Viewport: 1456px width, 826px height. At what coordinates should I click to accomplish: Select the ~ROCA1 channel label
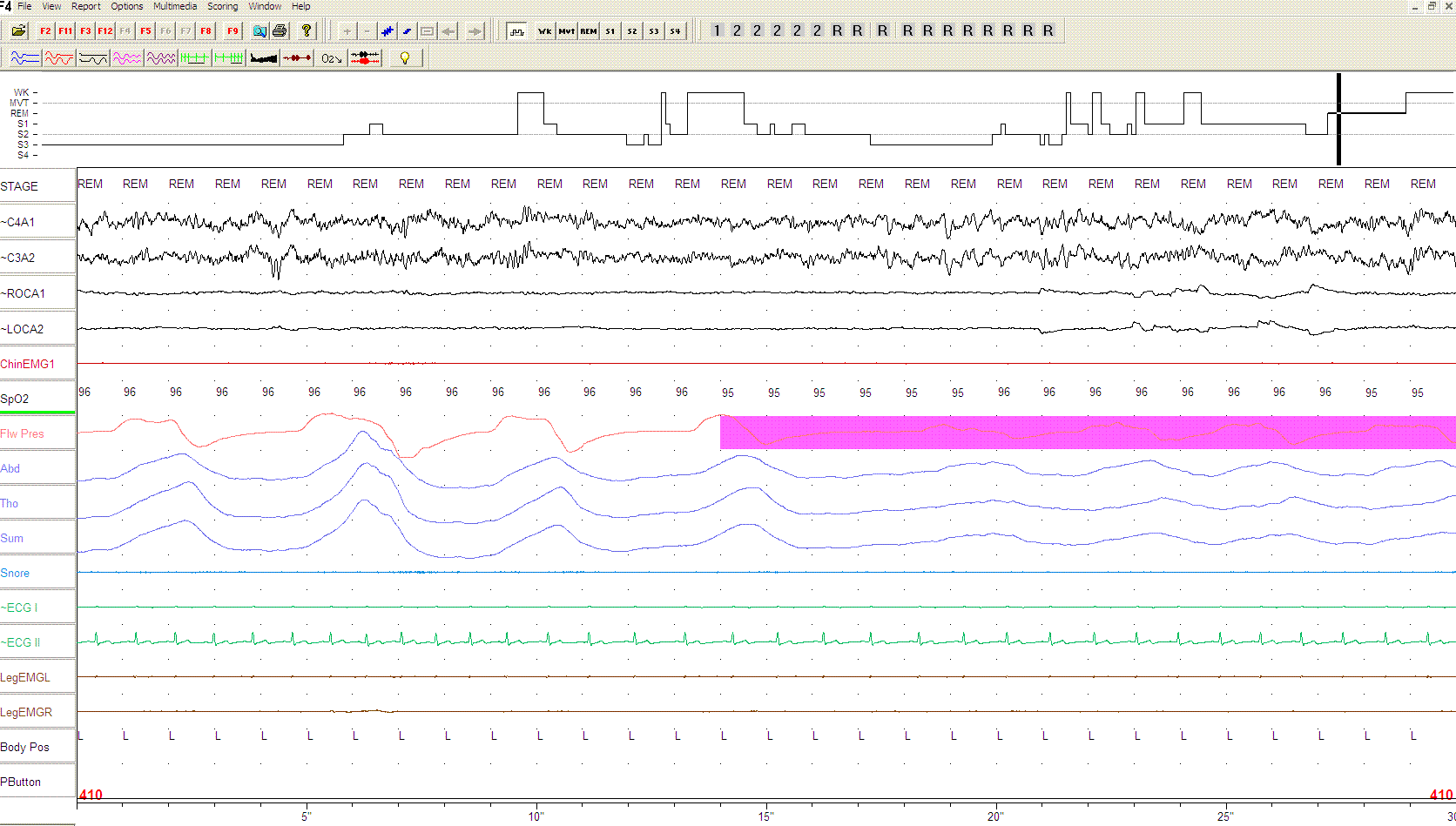[x=37, y=293]
